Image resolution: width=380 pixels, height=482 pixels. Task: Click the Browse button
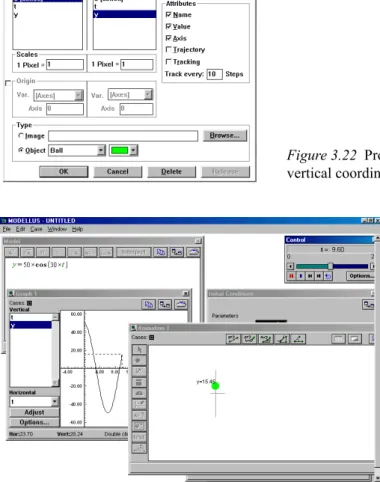pyautogui.click(x=225, y=135)
